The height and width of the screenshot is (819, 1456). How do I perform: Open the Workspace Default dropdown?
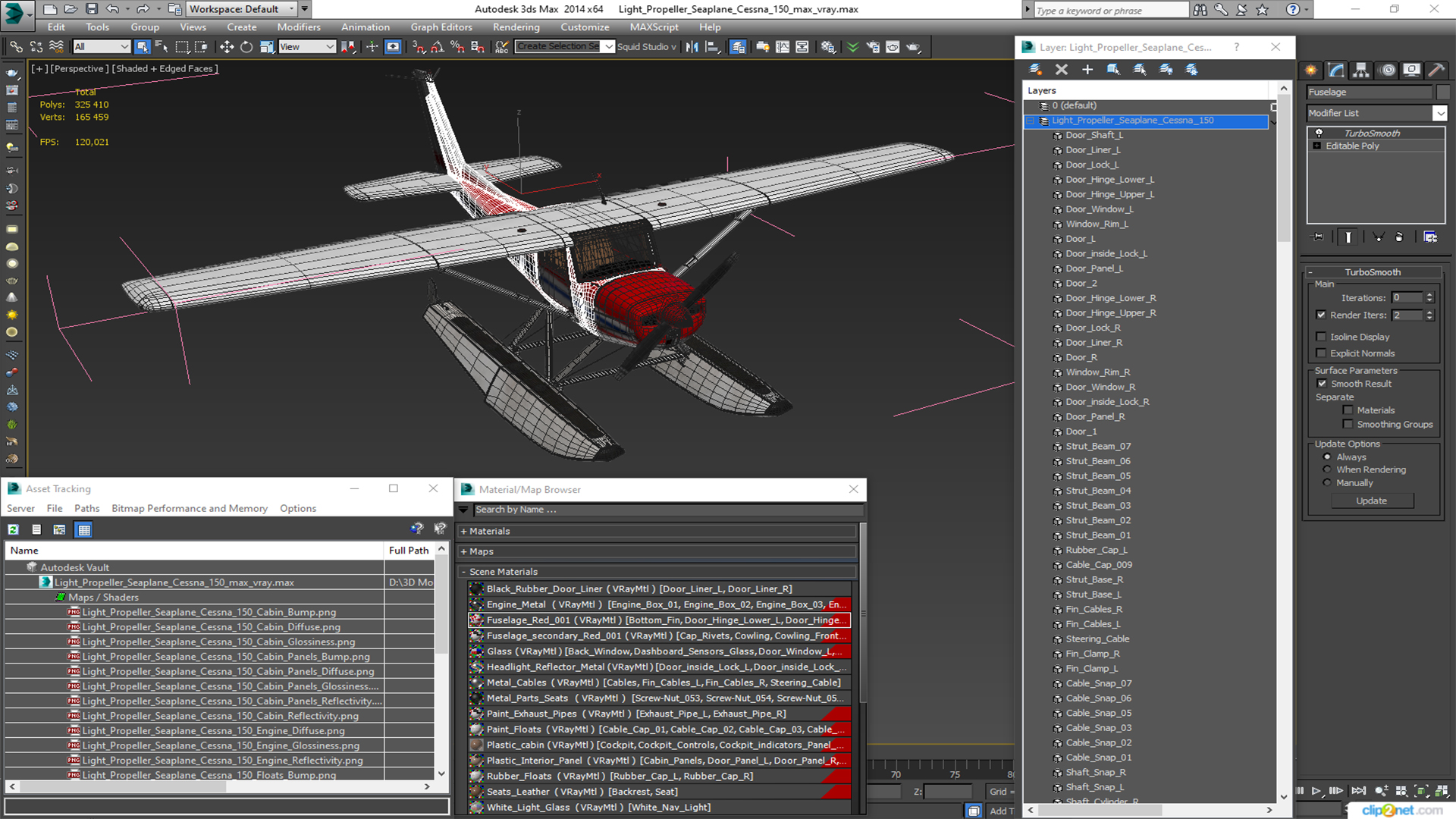[242, 9]
